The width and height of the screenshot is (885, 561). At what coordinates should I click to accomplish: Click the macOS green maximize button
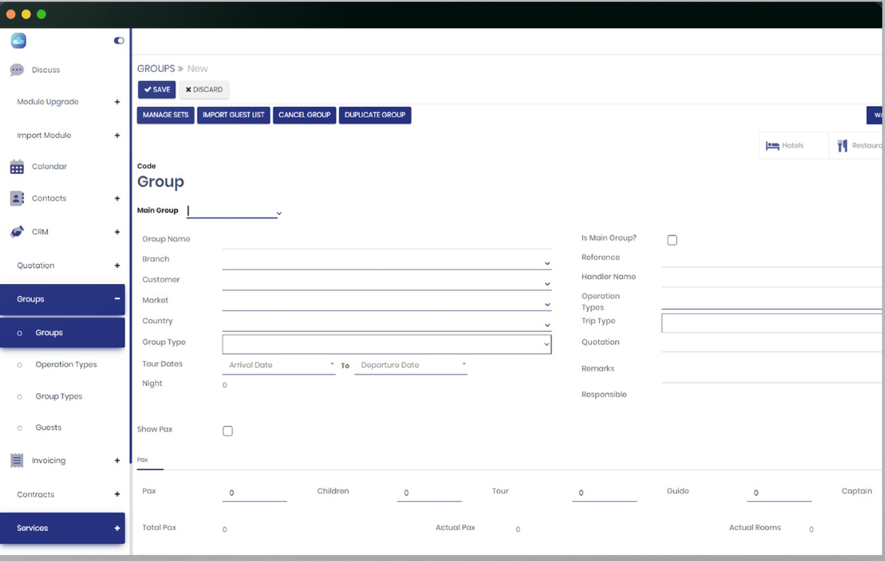click(41, 14)
